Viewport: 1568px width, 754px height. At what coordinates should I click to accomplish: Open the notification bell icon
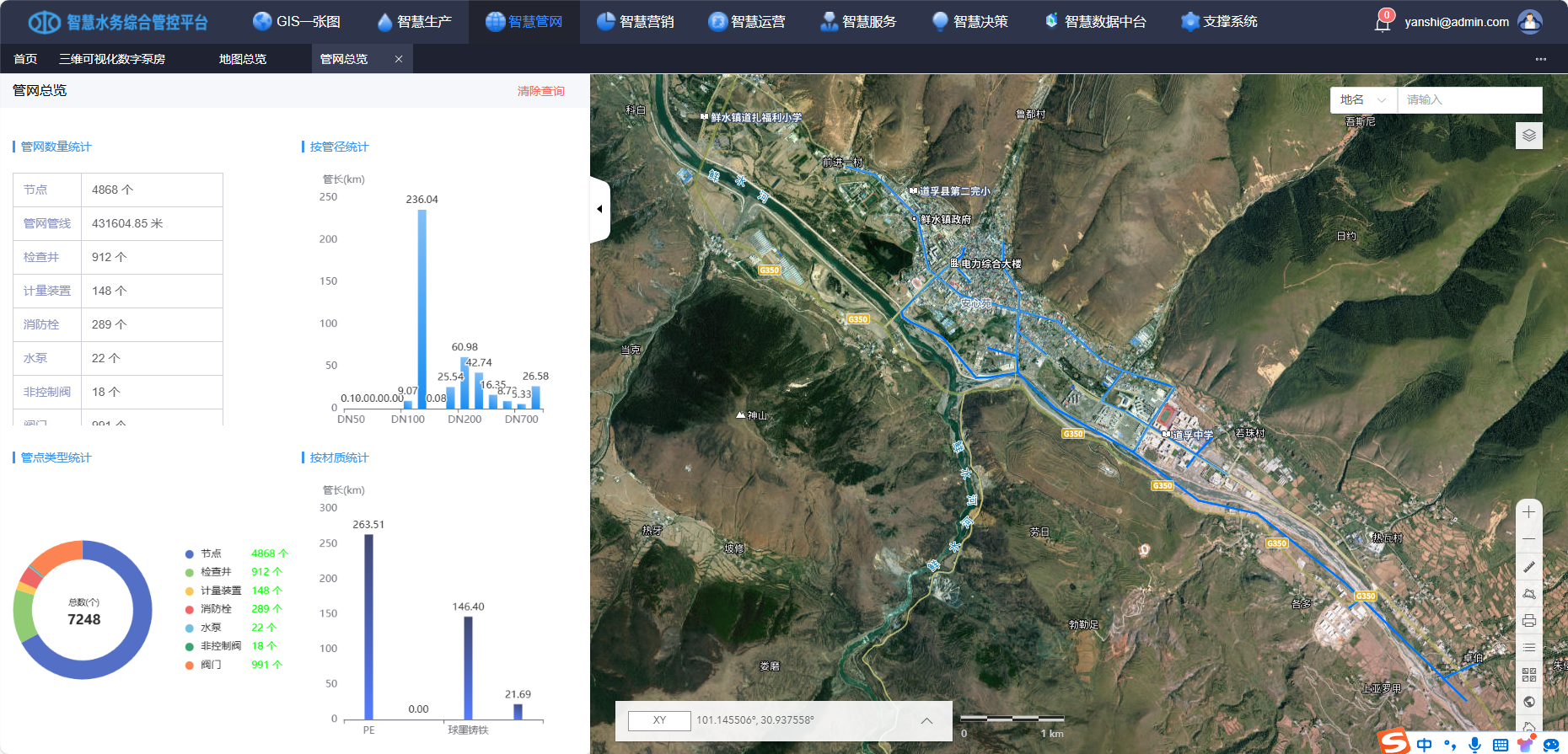1383,22
